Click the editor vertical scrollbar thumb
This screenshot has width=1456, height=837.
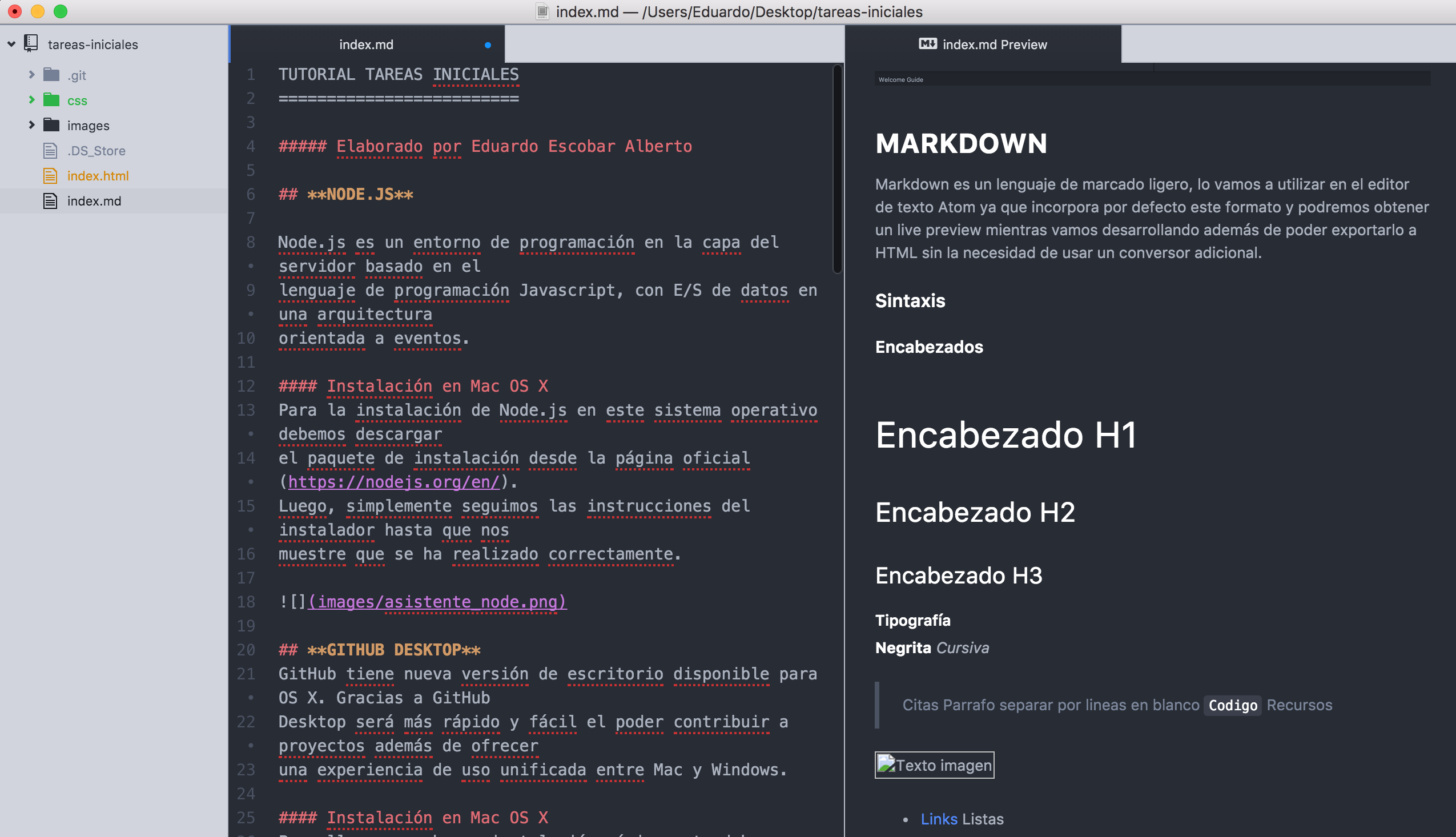[837, 169]
